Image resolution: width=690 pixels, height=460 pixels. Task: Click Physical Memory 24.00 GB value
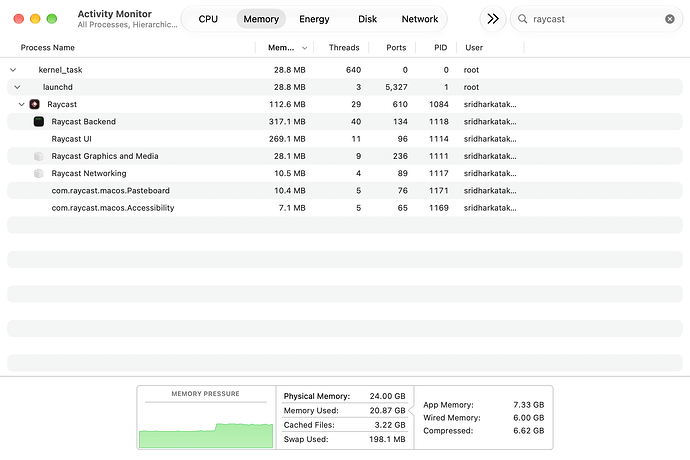(x=387, y=396)
